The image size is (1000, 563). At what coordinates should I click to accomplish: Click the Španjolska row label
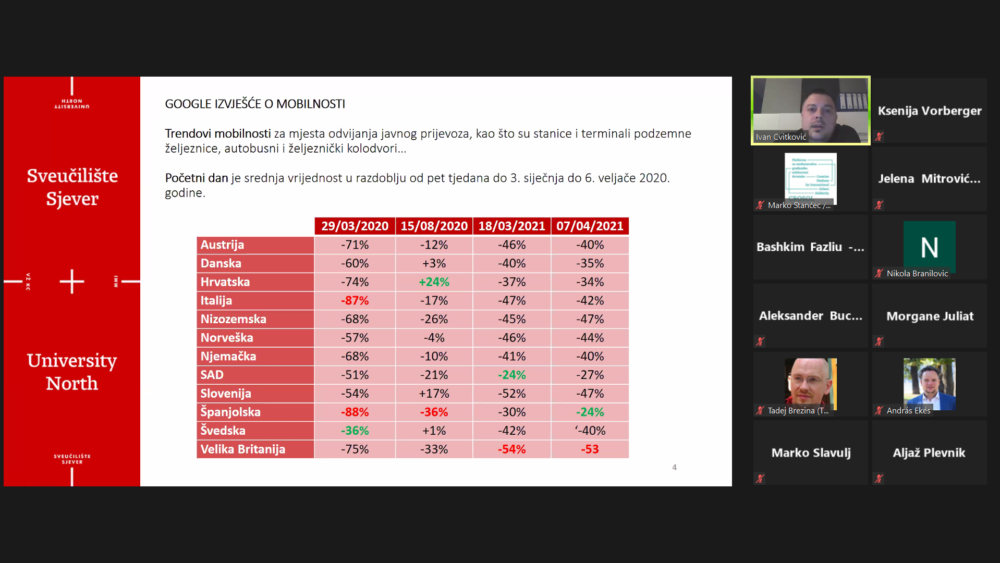[x=255, y=412]
